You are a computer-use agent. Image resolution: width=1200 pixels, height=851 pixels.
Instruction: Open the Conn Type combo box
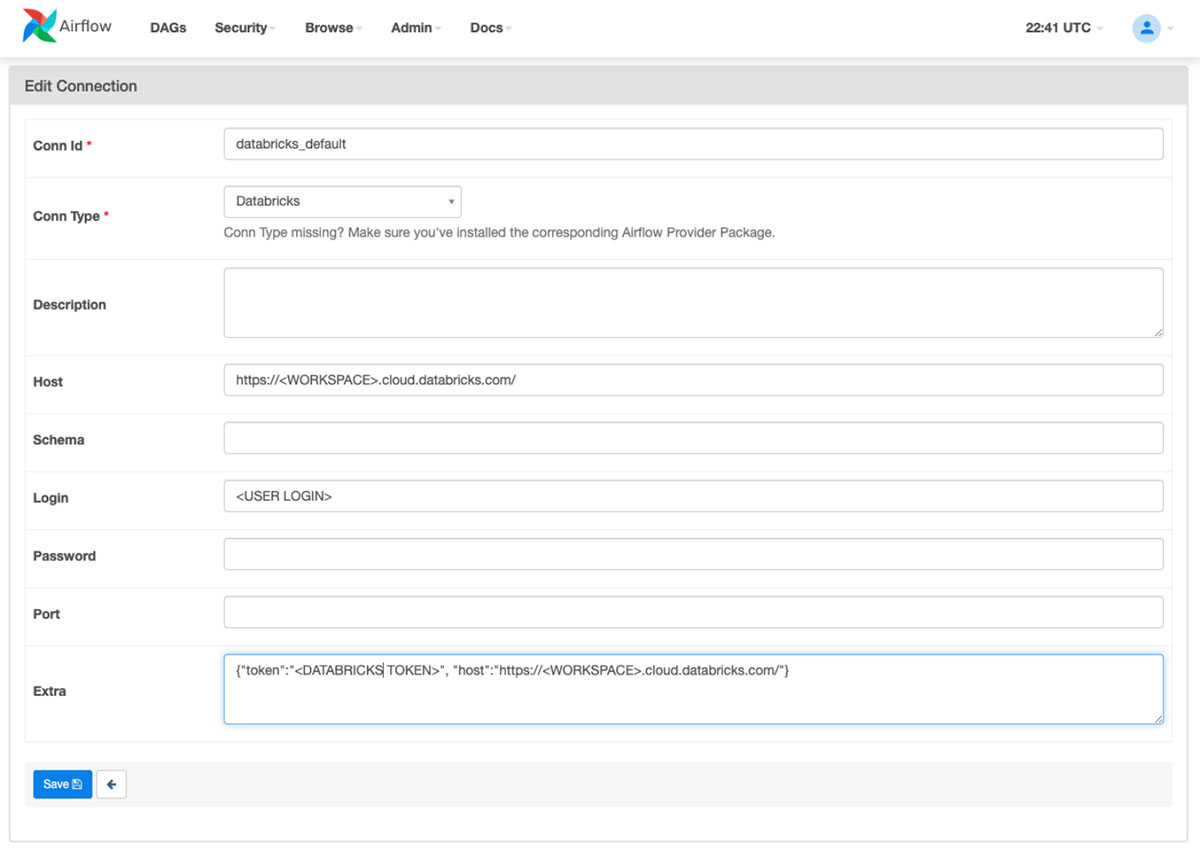point(342,201)
